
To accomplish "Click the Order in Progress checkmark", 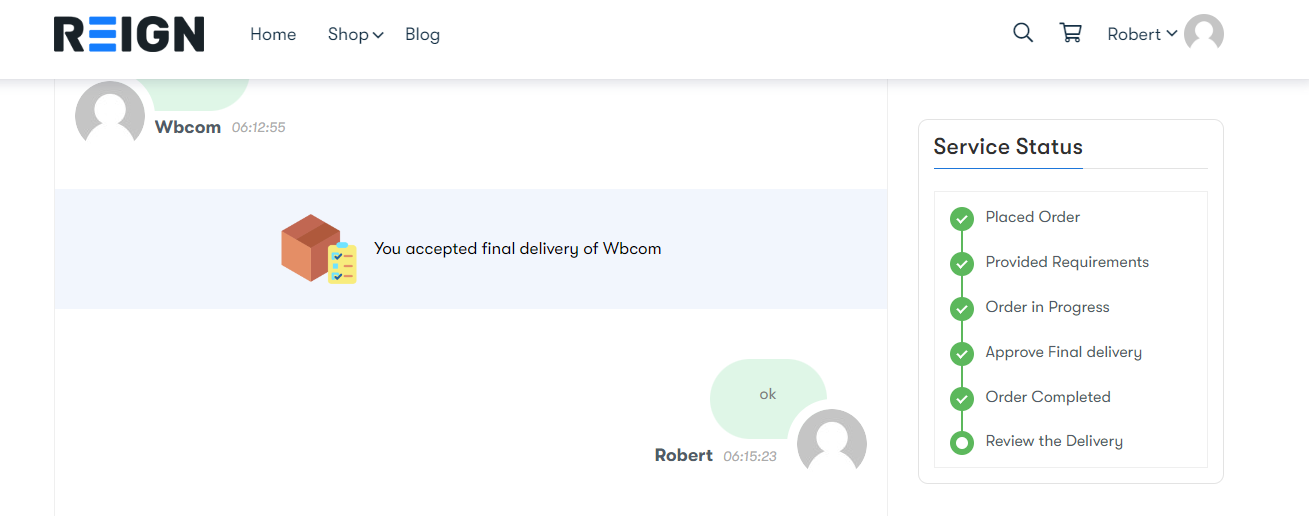I will click(x=962, y=308).
